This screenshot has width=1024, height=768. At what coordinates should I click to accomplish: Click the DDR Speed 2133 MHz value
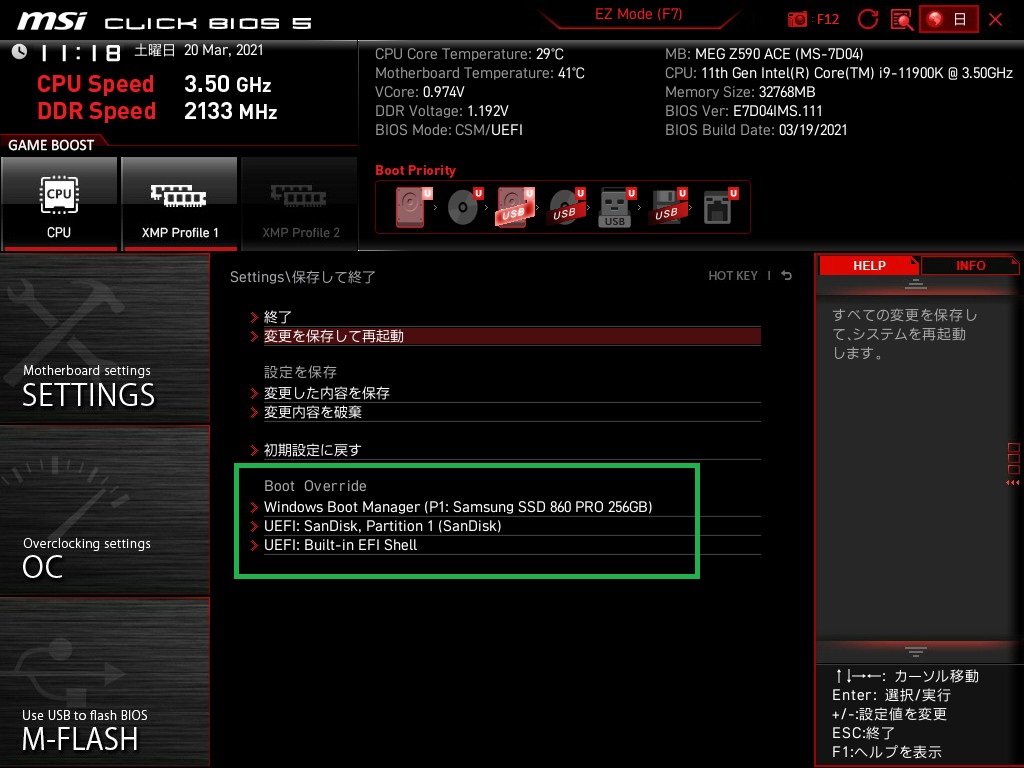pos(231,111)
